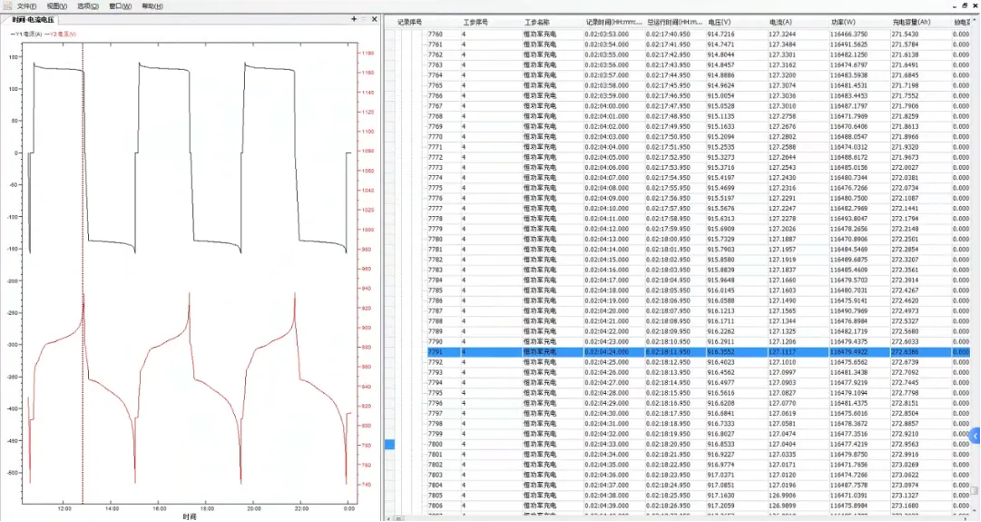Open the 文件(F) menu
Screen dimensions: 981x522
pos(26,6)
